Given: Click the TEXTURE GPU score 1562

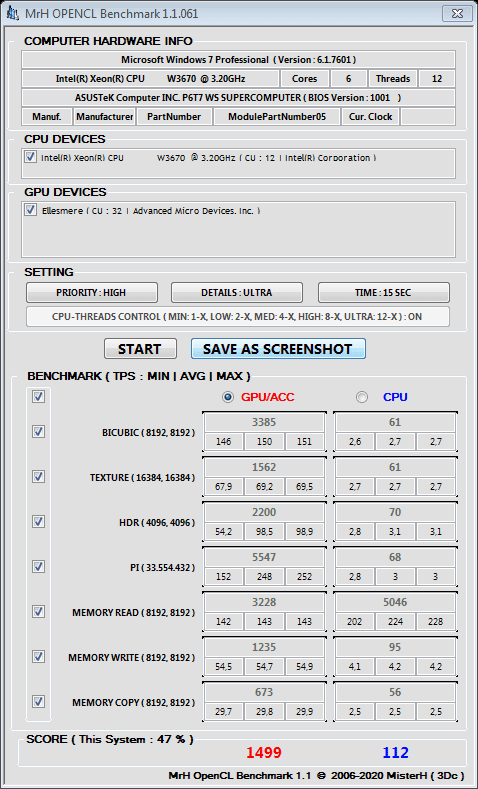Looking at the screenshot, I should click(264, 467).
